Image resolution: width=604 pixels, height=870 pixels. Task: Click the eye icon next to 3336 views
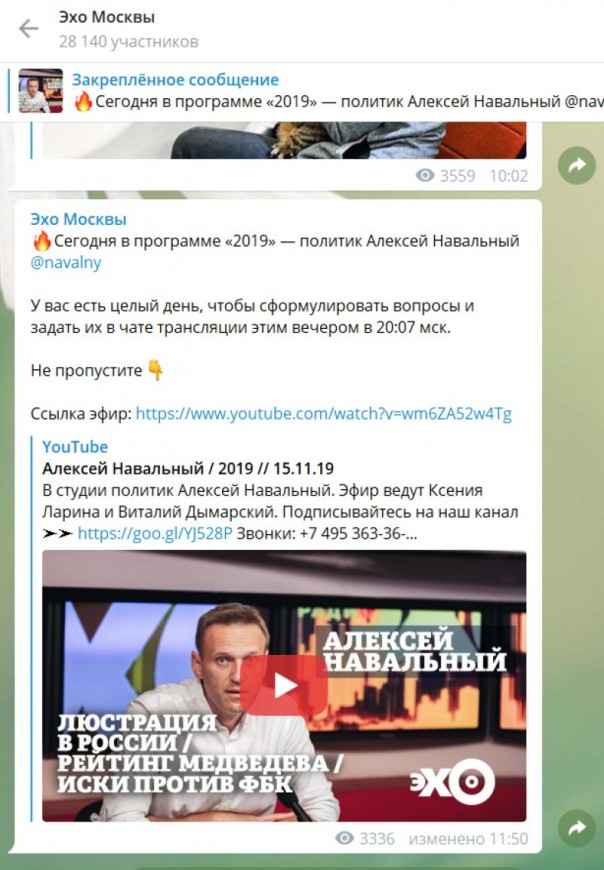click(x=344, y=838)
